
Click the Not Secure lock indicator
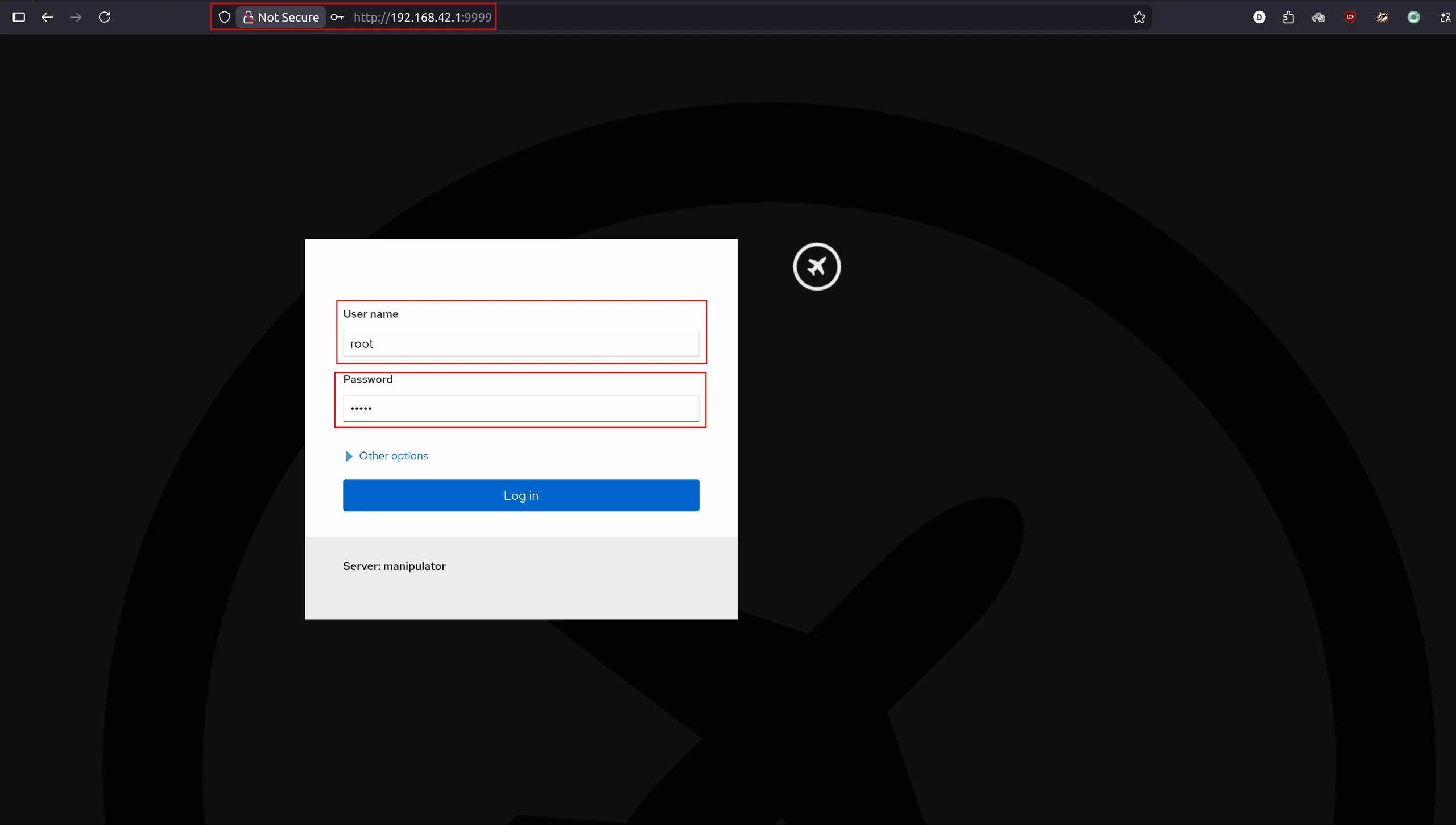281,17
